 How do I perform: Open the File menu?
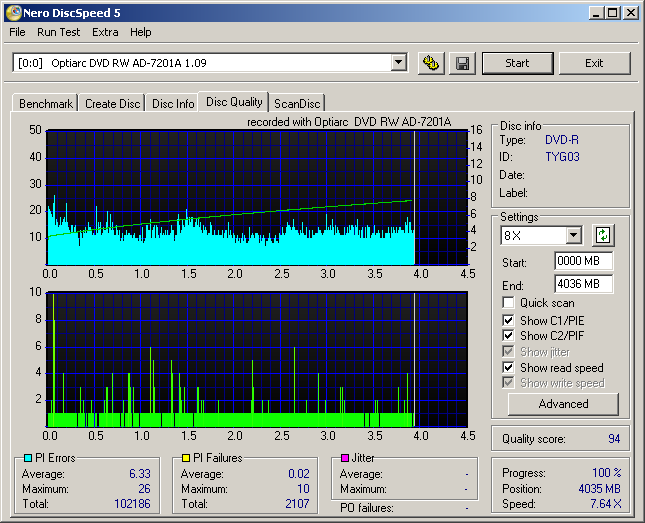coord(18,32)
